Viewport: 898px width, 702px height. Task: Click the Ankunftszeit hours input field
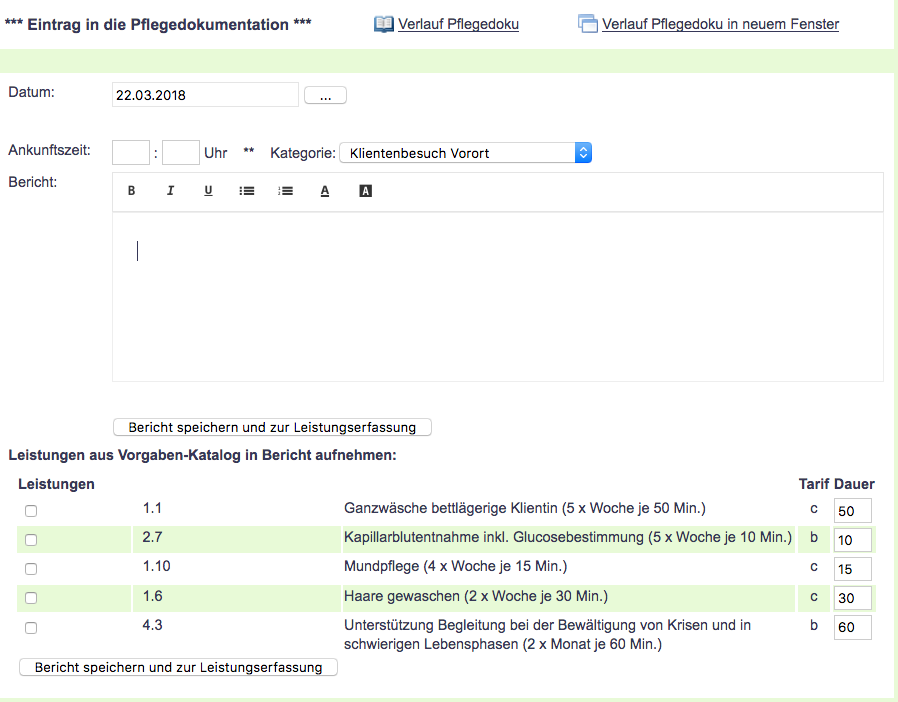130,153
